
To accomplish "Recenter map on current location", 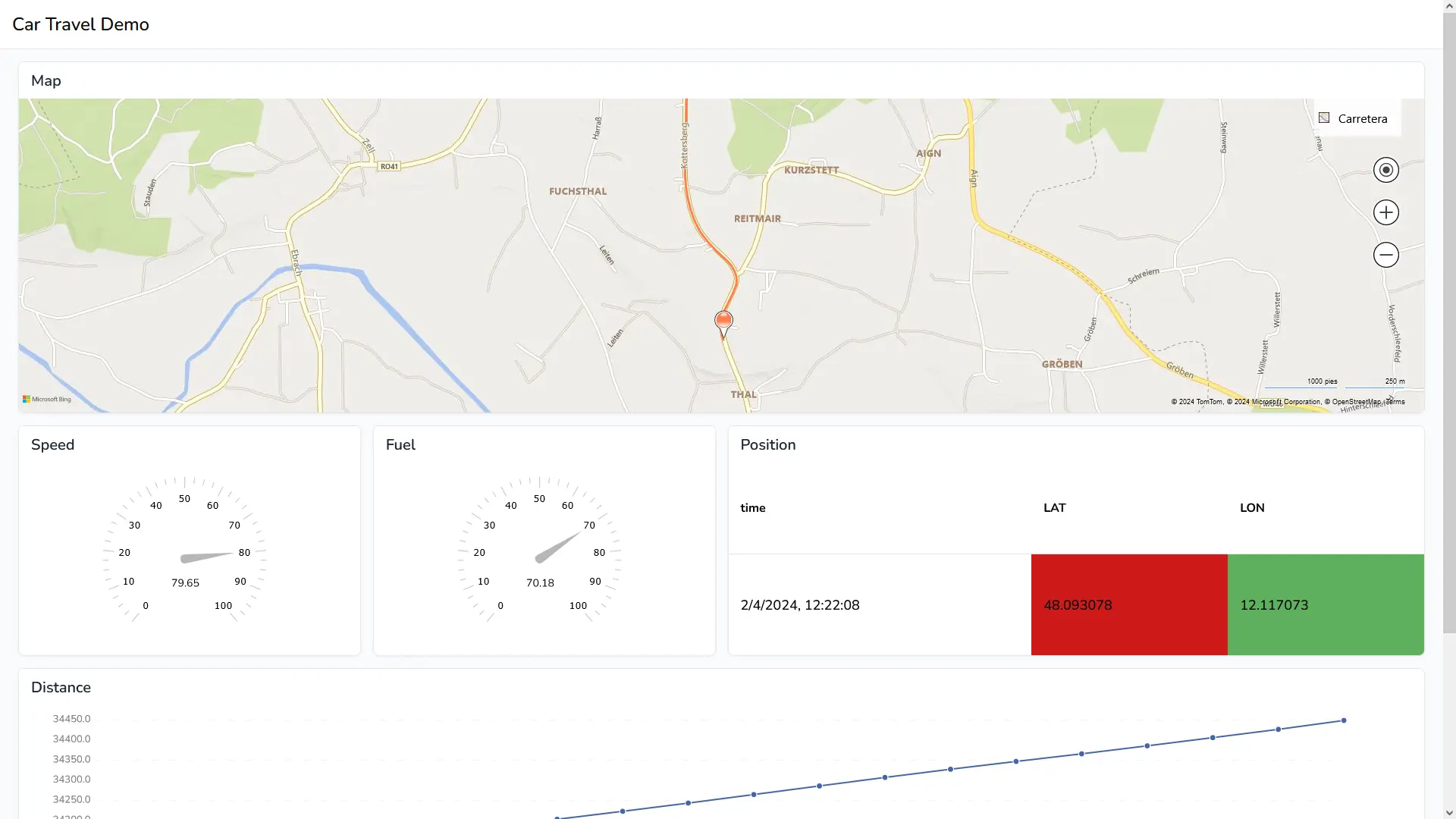I will (1385, 169).
